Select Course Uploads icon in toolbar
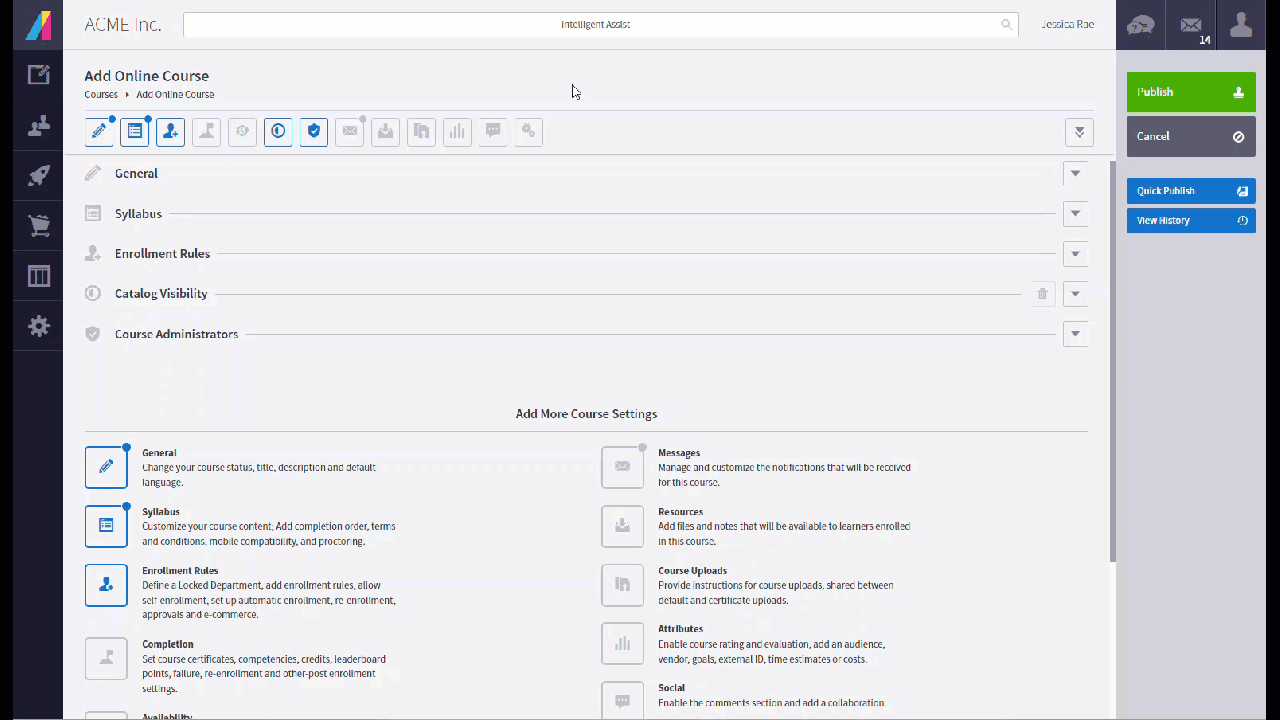The image size is (1280, 720). [x=421, y=132]
